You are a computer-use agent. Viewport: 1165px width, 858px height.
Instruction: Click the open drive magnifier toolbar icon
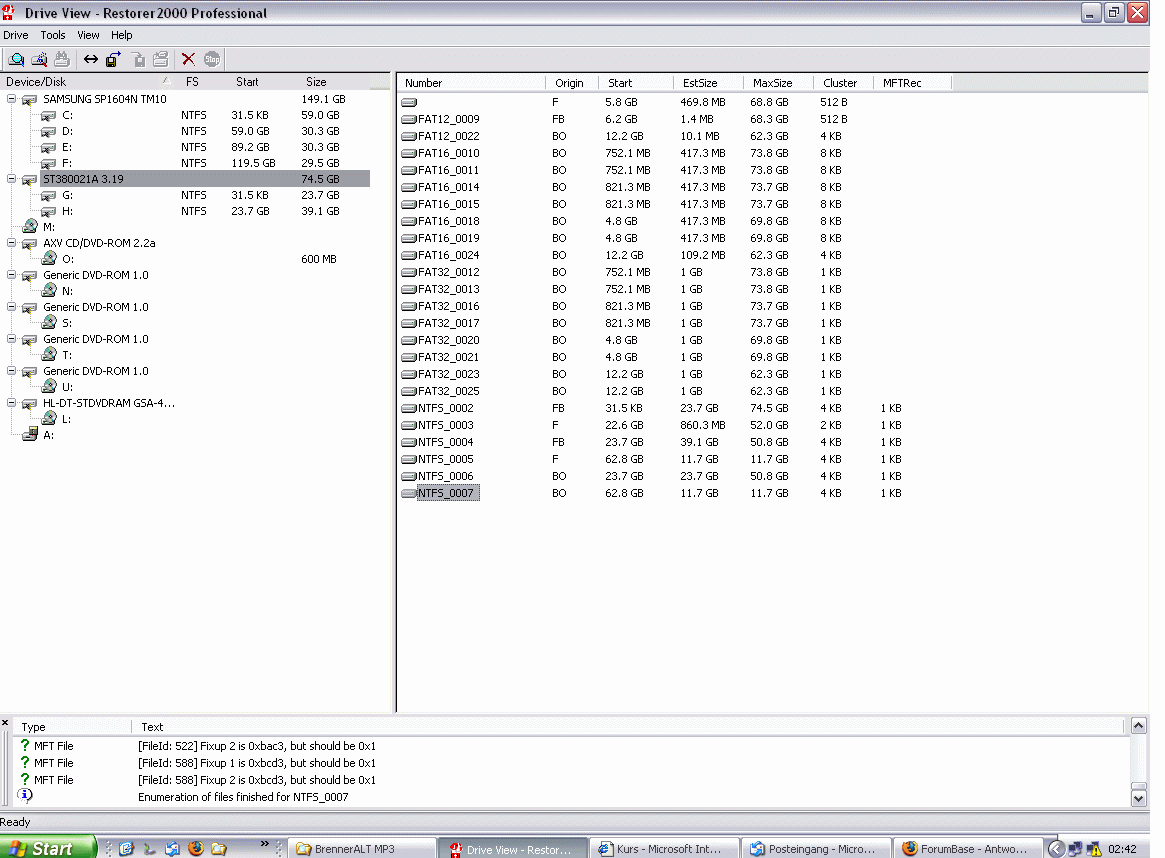click(16, 59)
